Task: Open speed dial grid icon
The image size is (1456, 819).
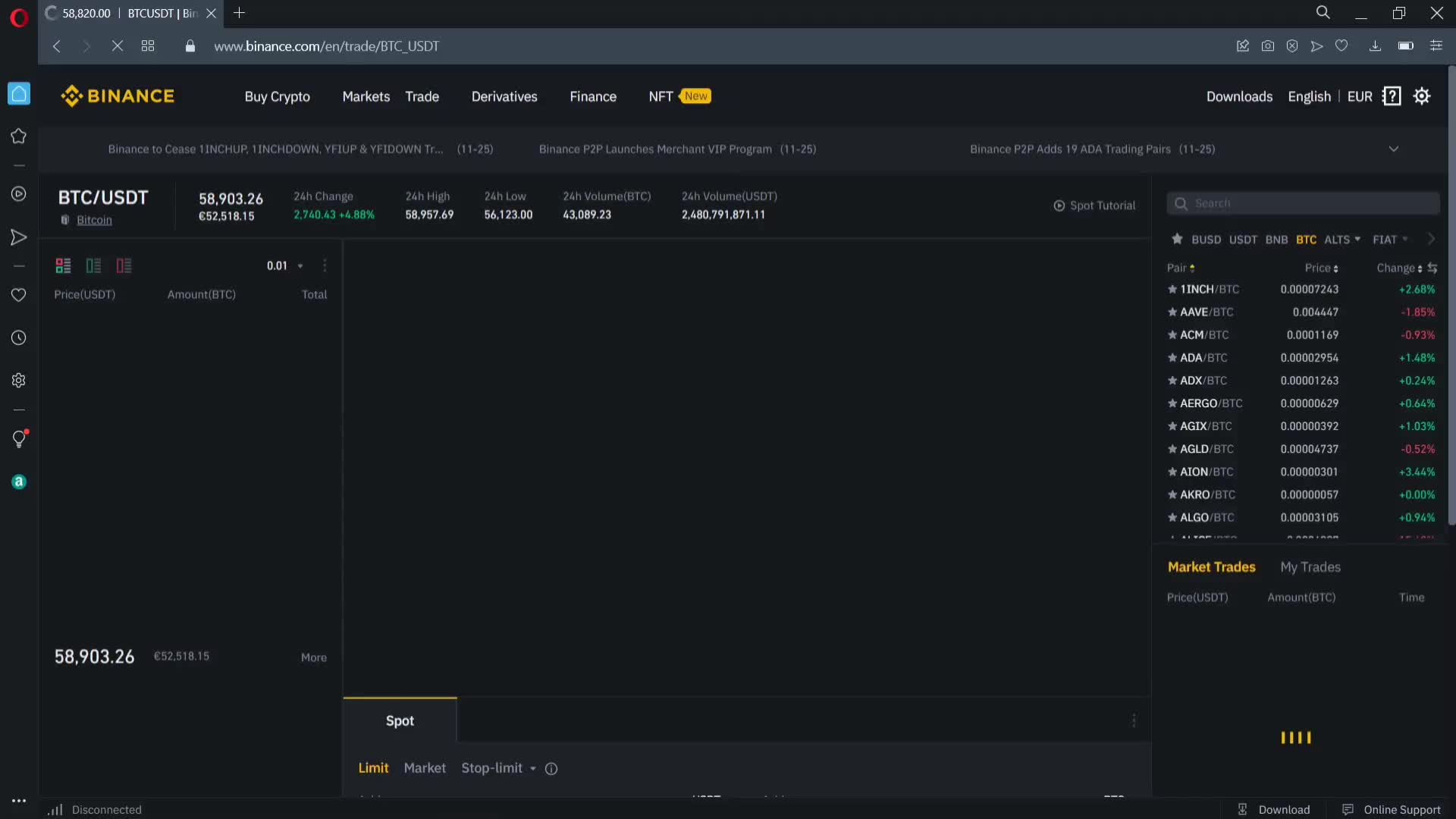Action: click(148, 46)
